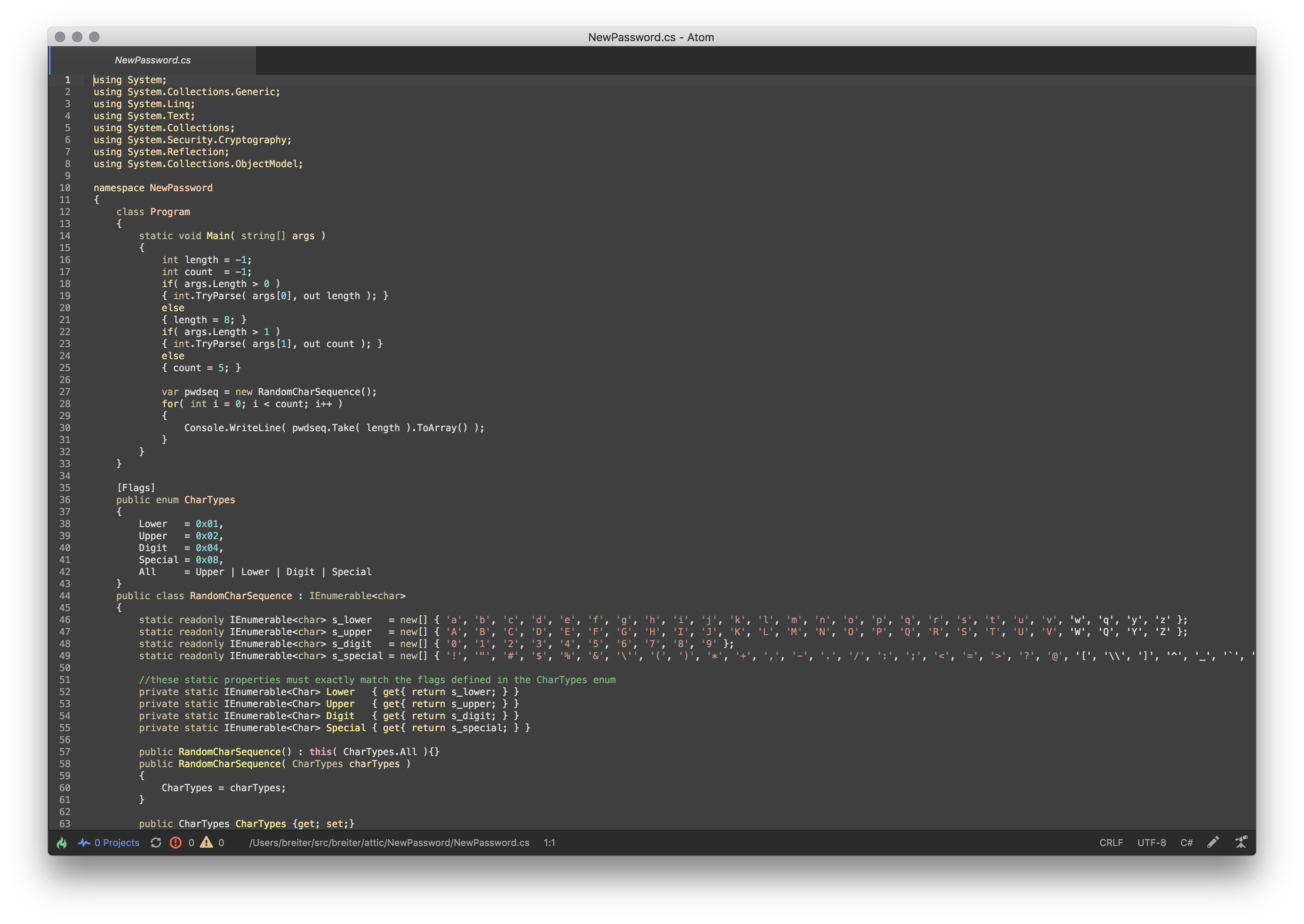Screen dimensions: 1304x924
Task: Select the NewPassword.cs tab
Action: 153,60
